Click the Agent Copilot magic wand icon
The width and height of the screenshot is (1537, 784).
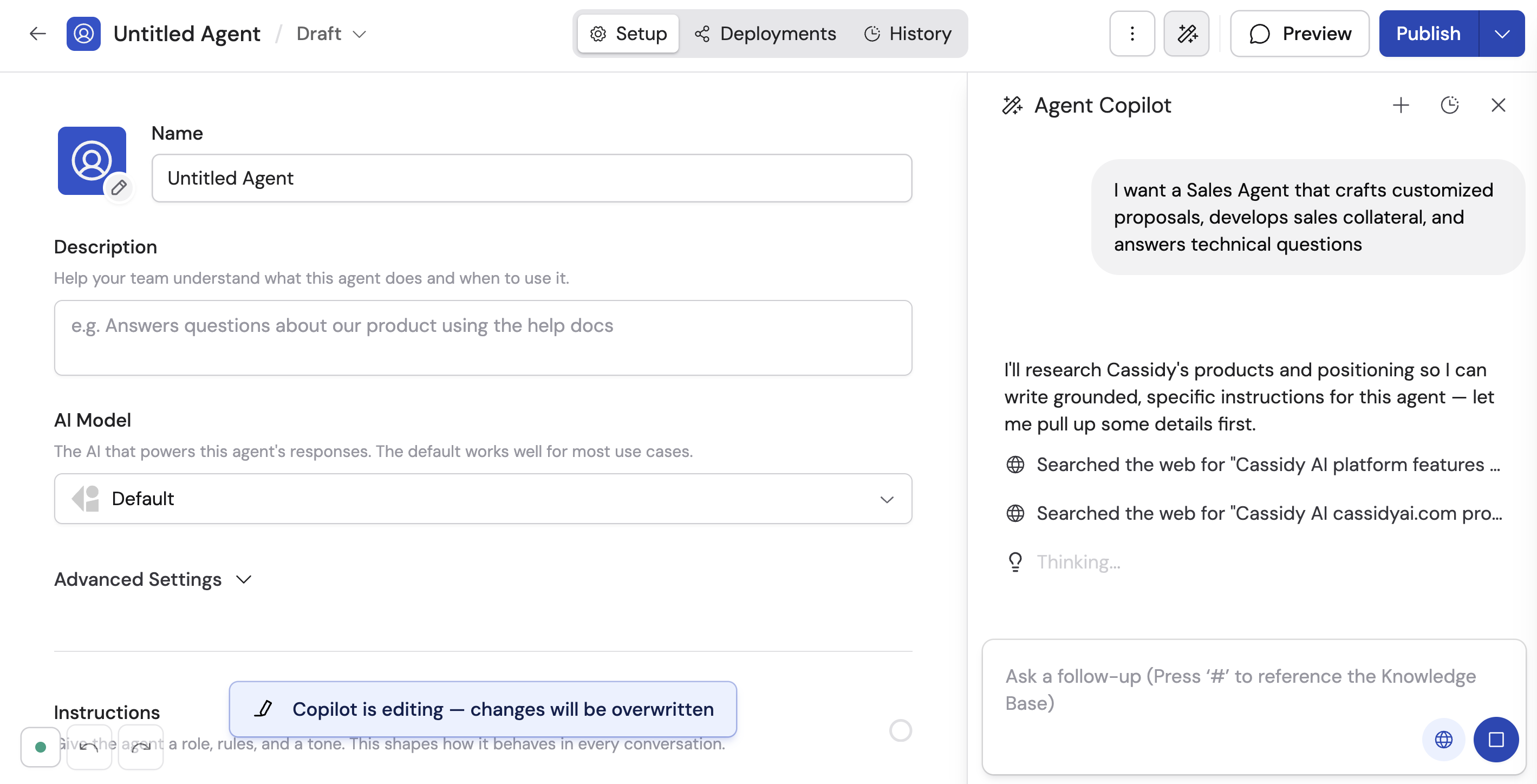pos(1186,34)
